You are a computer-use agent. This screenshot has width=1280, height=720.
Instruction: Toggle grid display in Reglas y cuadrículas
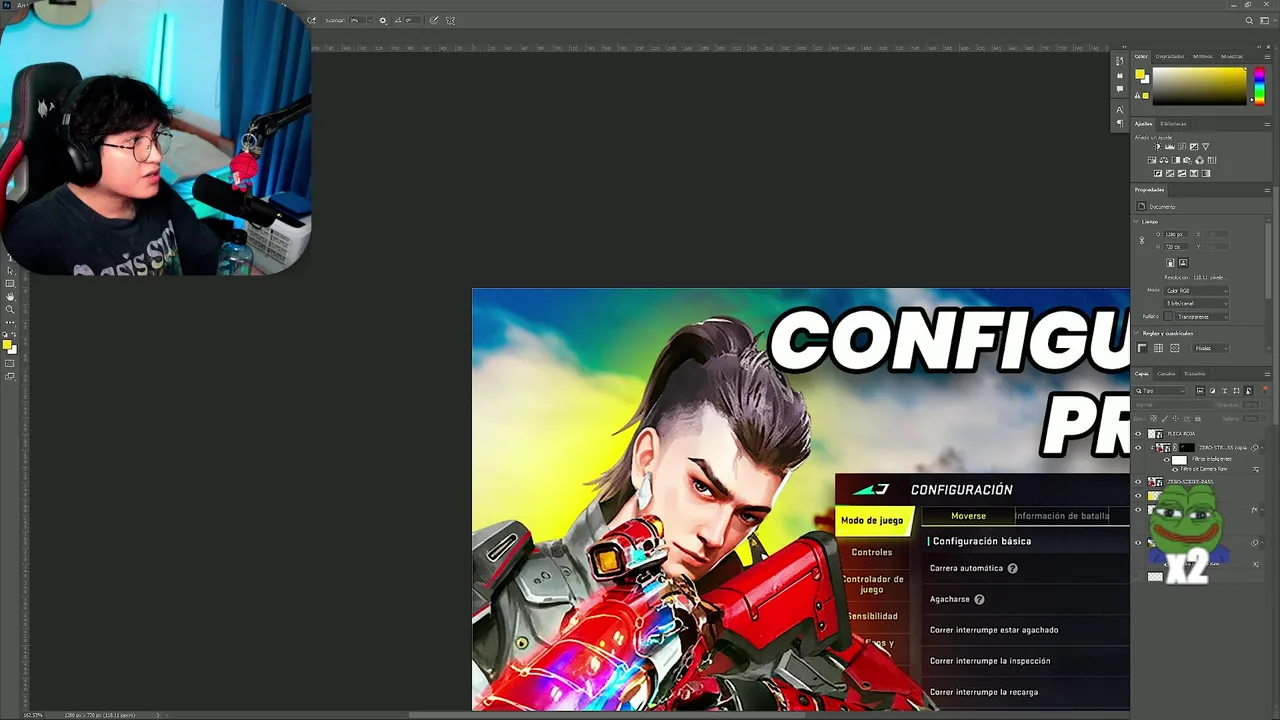pyautogui.click(x=1158, y=348)
